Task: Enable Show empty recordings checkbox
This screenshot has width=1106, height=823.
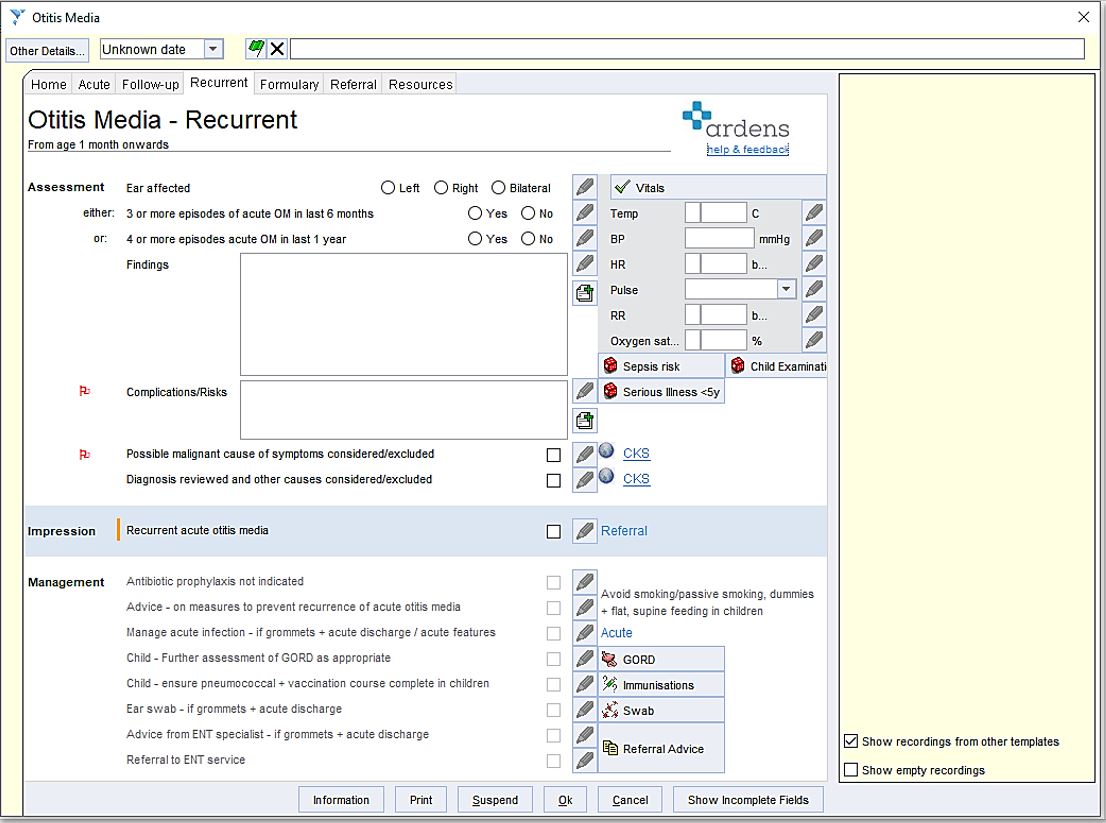Action: pos(851,770)
